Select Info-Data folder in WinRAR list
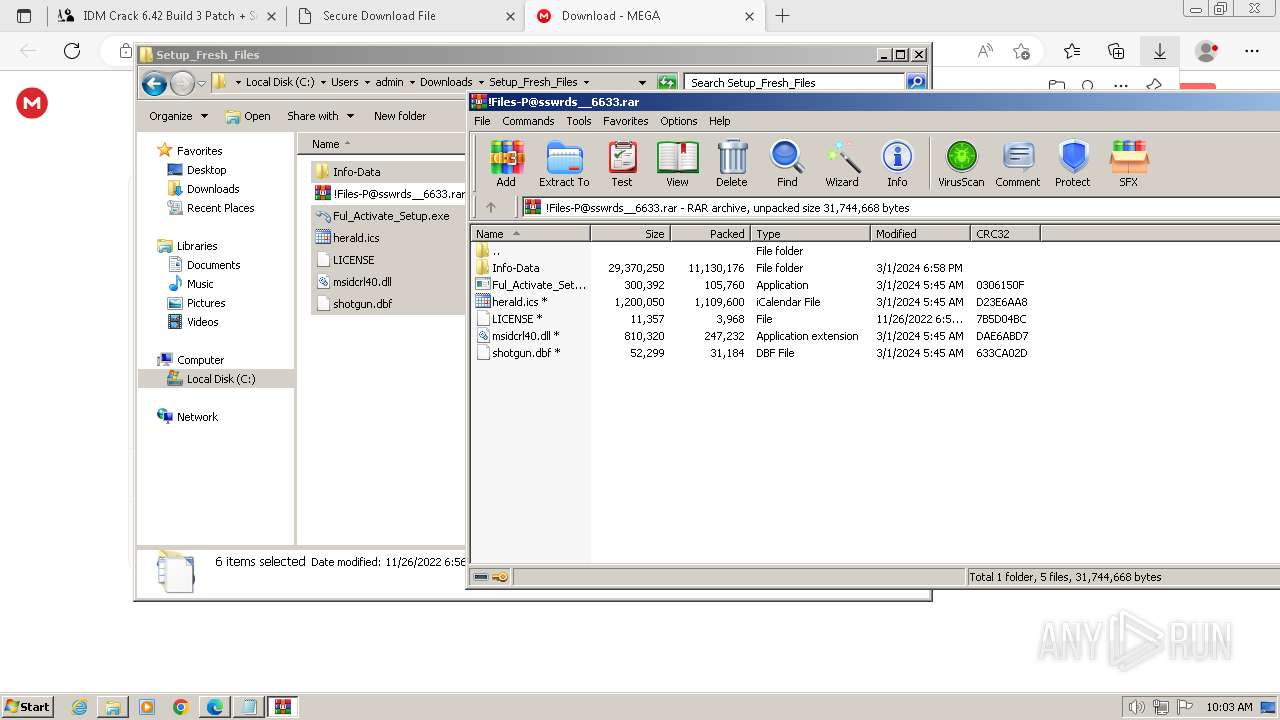 click(x=507, y=268)
